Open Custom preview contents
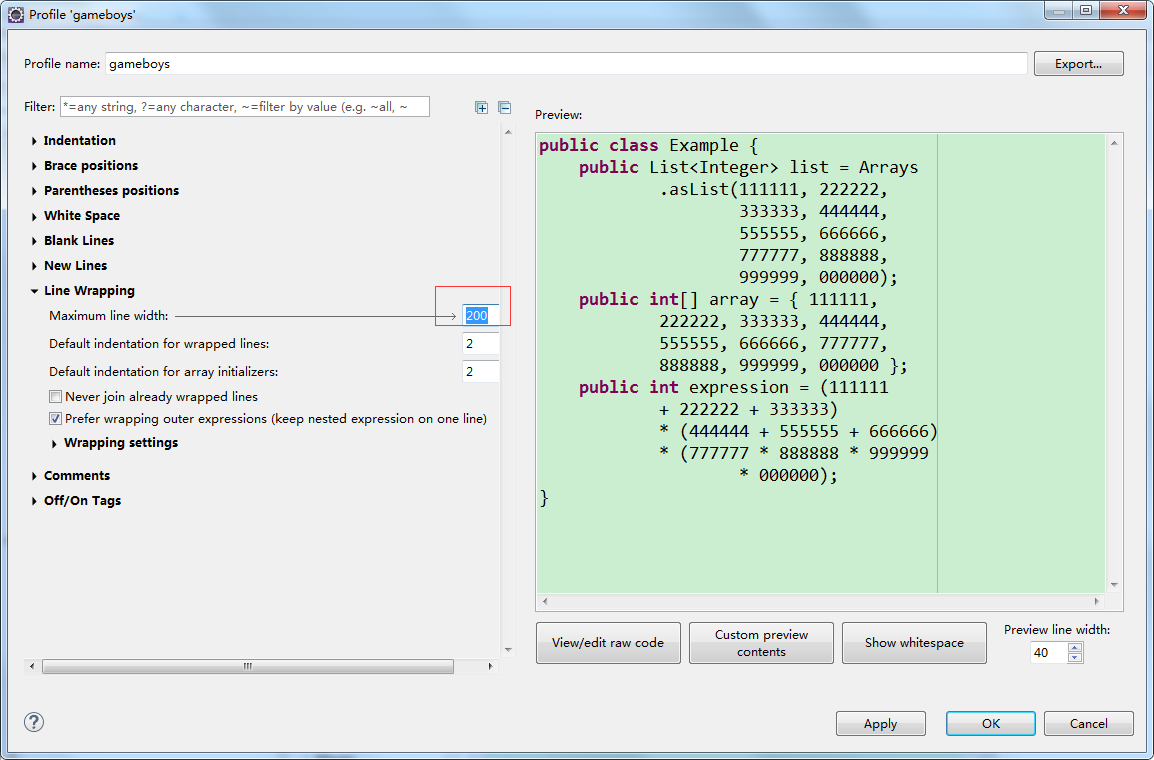The width and height of the screenshot is (1154, 760). [761, 642]
